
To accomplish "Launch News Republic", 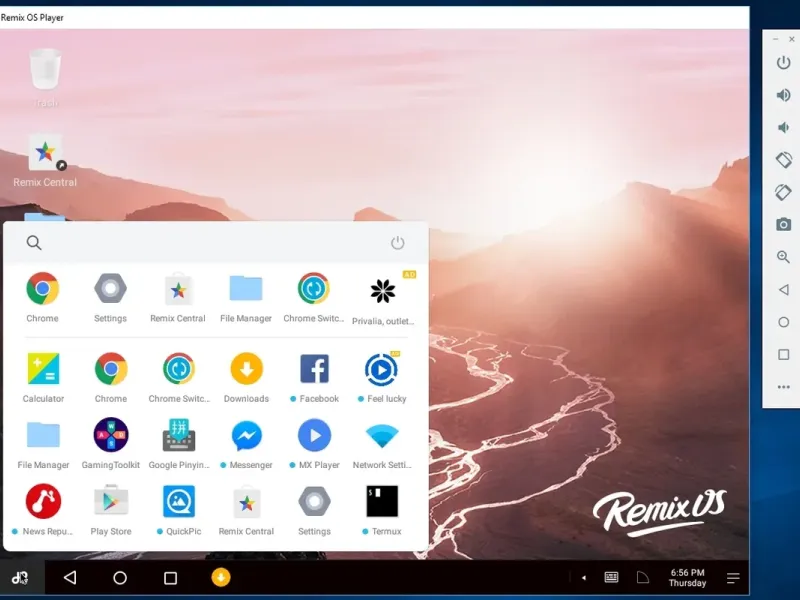I will [43, 501].
